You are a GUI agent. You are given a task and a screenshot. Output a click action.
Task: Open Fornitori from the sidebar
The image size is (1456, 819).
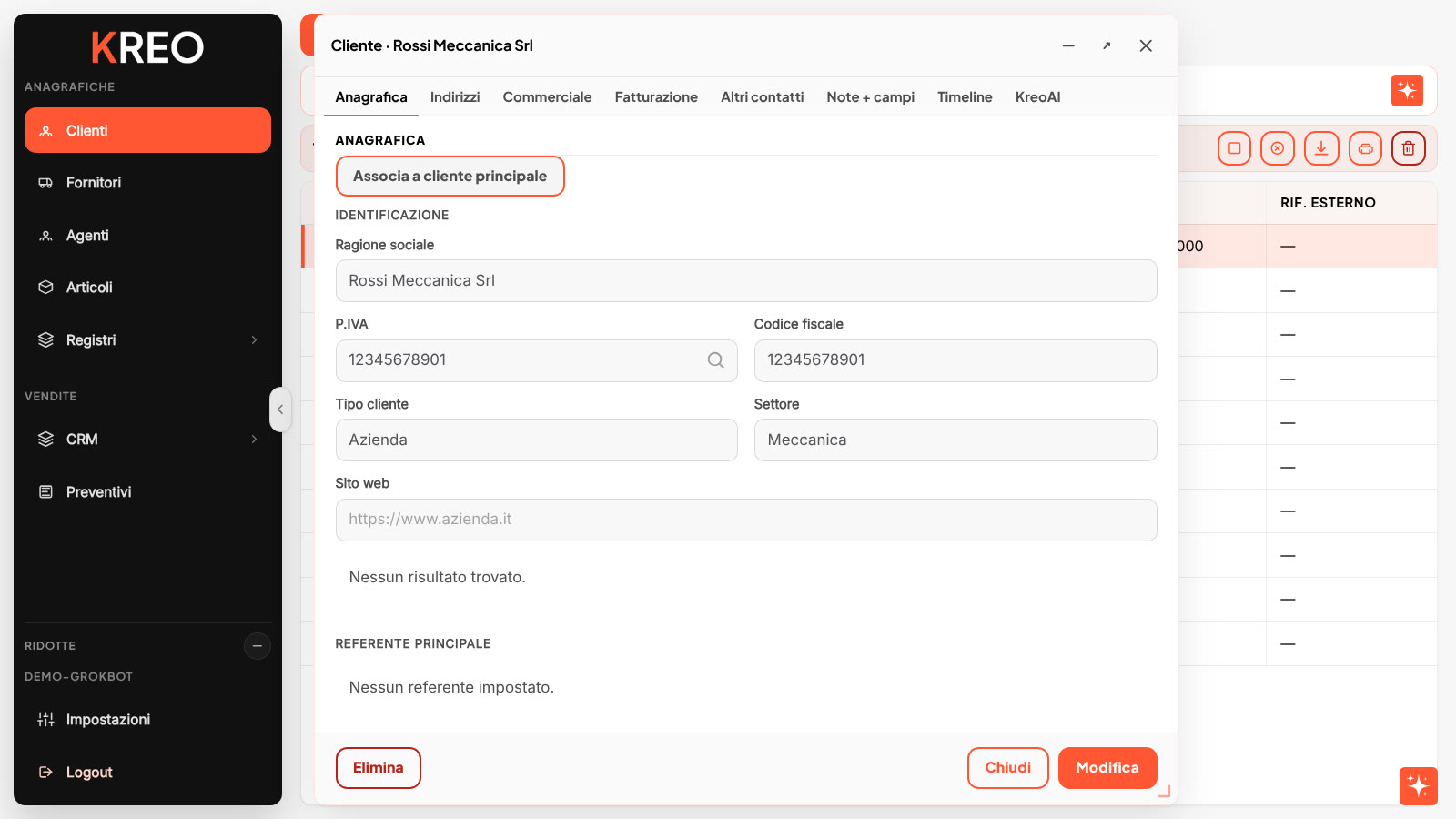(147, 183)
